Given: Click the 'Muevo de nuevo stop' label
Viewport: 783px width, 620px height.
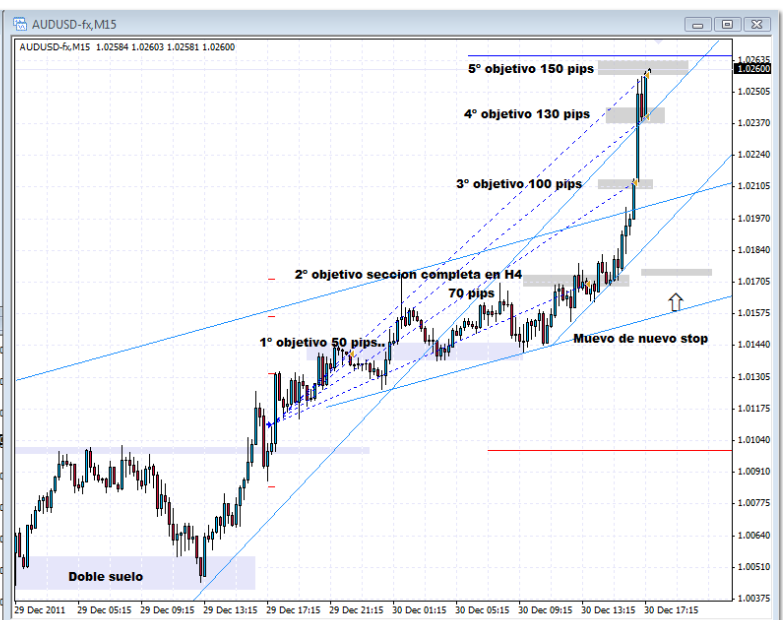Looking at the screenshot, I should coord(640,339).
